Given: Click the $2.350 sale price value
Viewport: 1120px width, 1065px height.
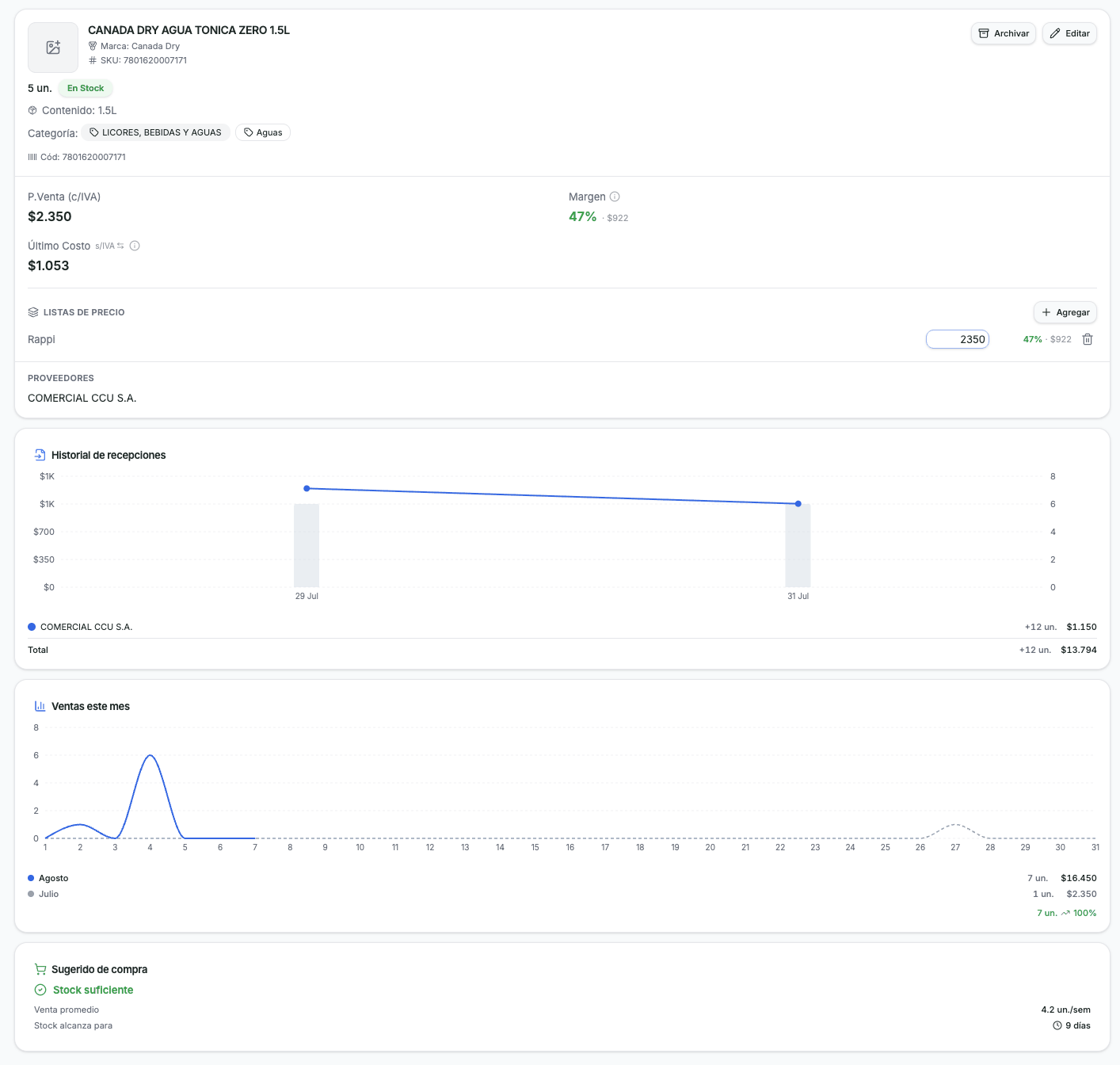Looking at the screenshot, I should (x=50, y=216).
